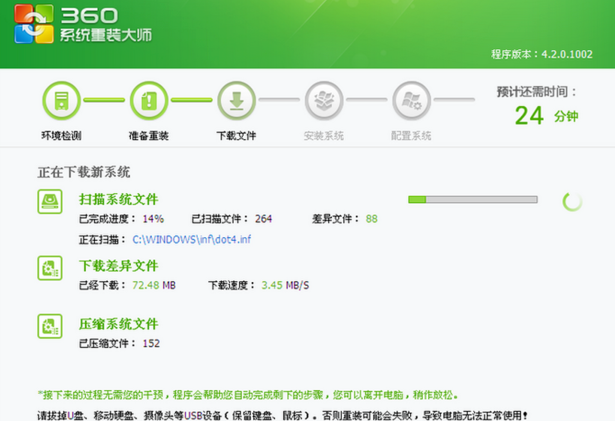The height and width of the screenshot is (421, 615).
Task: Click the 下载文件 download arrow step icon
Action: [x=237, y=100]
